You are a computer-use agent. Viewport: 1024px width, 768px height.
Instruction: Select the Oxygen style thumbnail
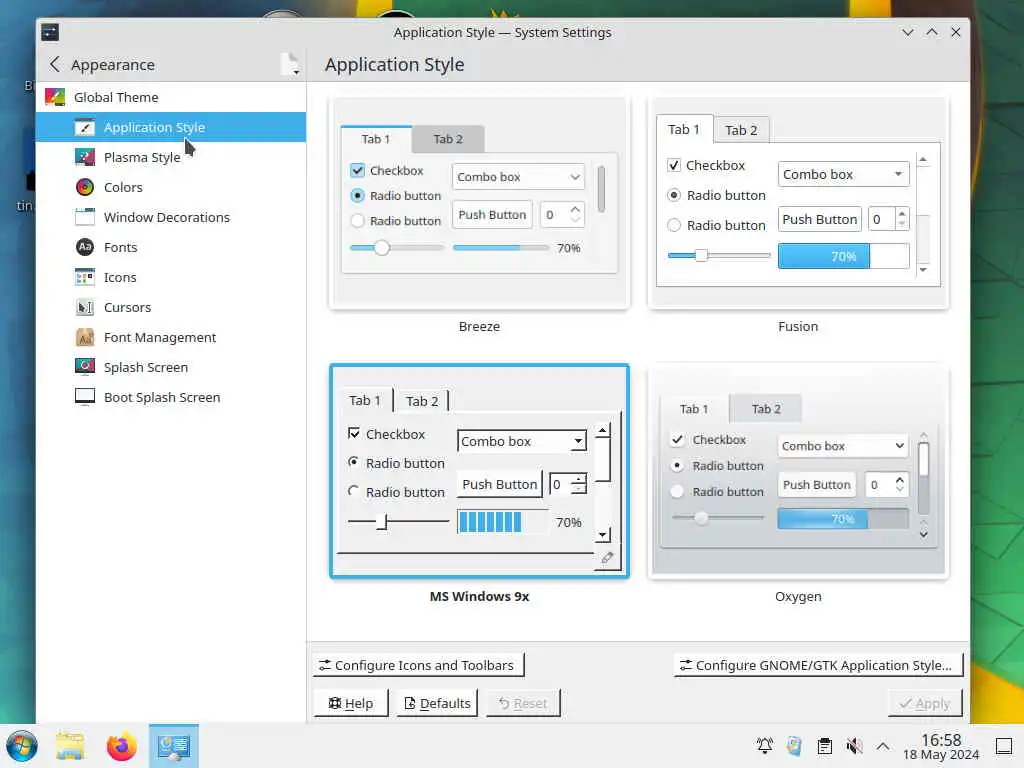coord(797,472)
